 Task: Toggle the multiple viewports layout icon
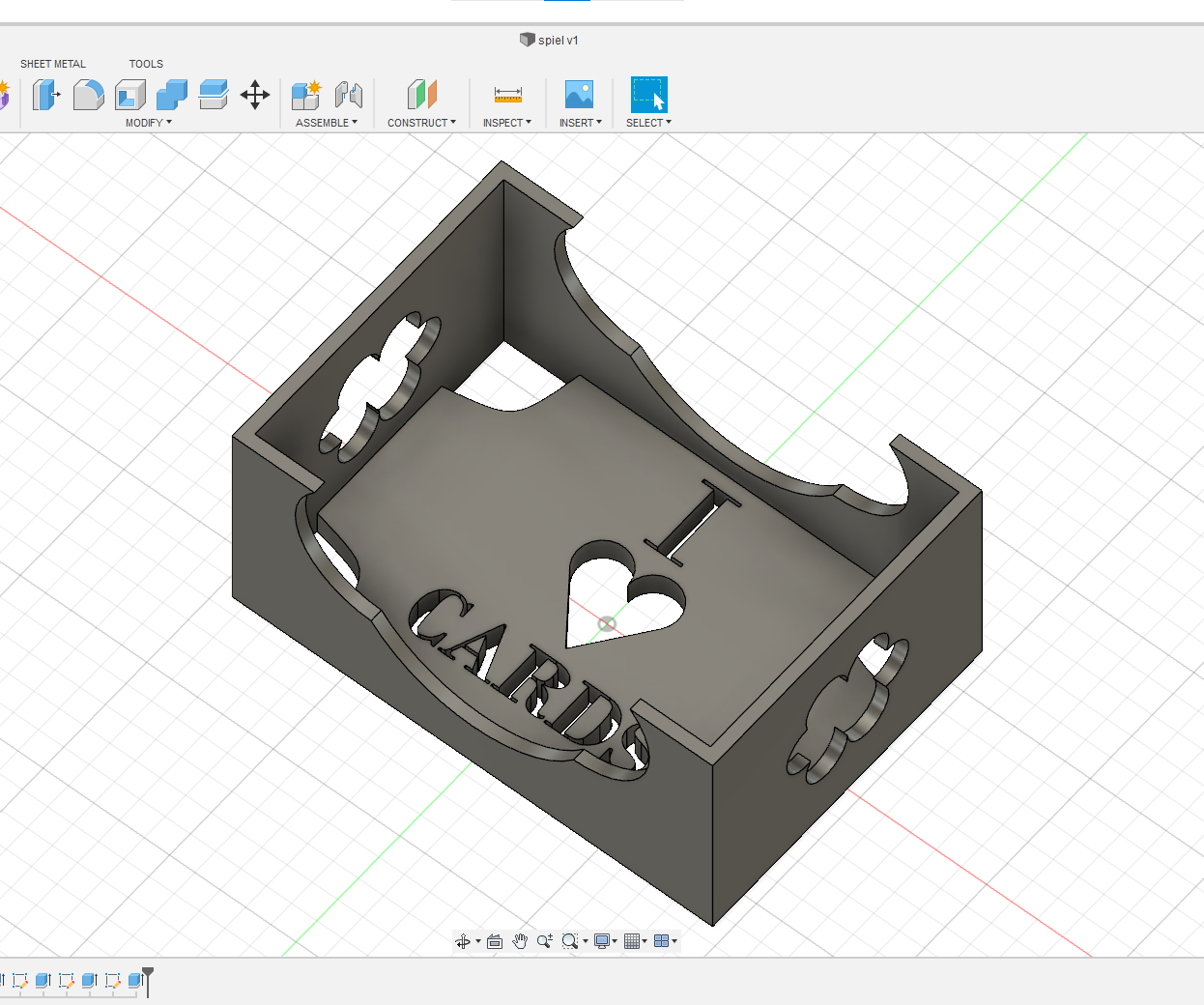click(663, 940)
